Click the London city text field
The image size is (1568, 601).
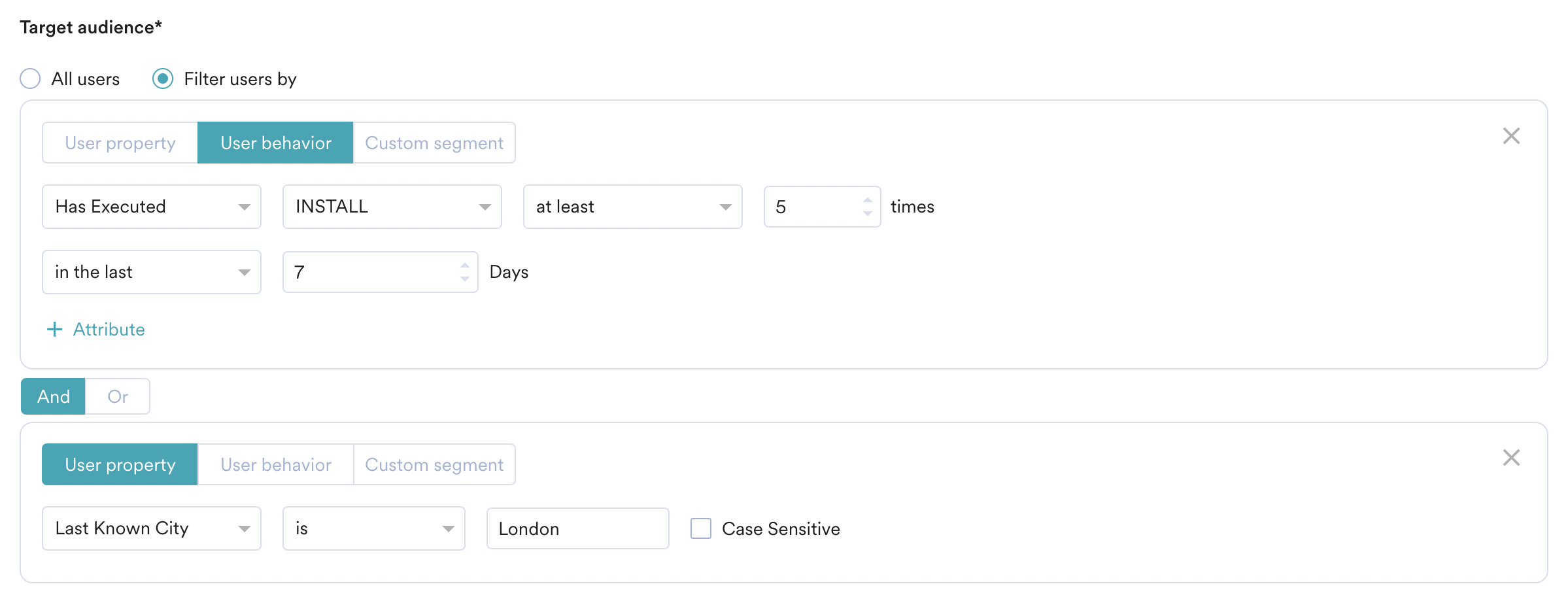point(578,528)
